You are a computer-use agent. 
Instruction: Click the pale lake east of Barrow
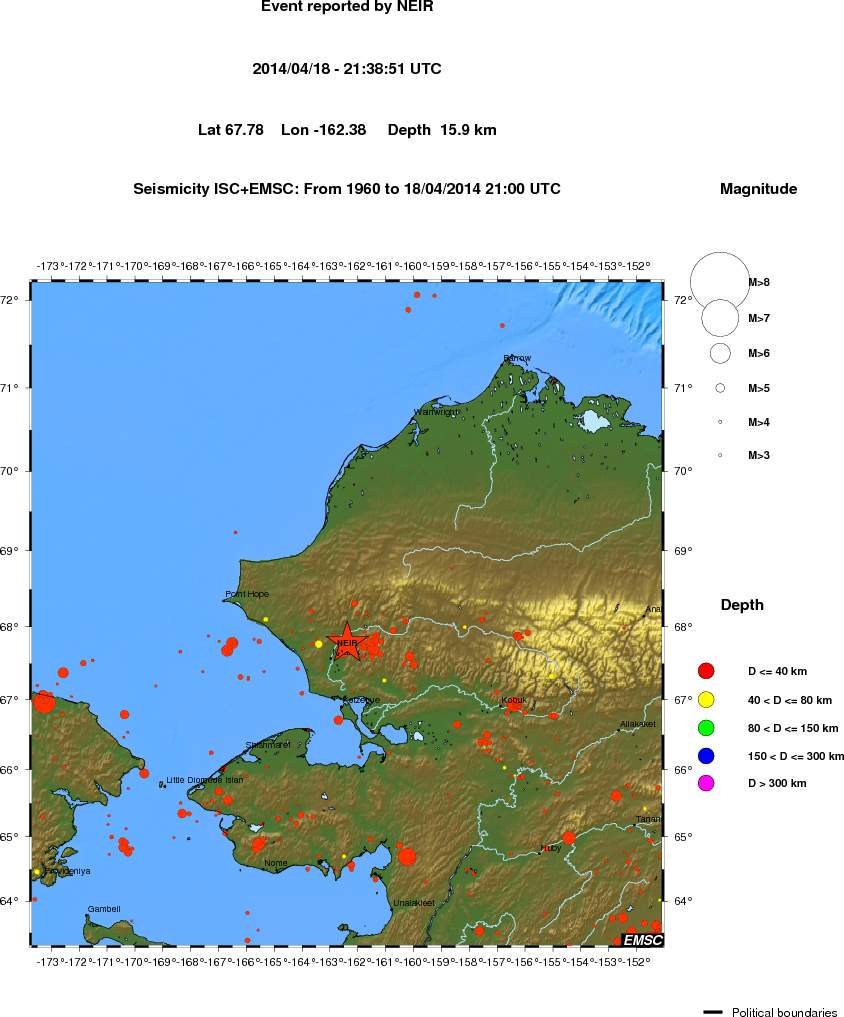click(594, 422)
